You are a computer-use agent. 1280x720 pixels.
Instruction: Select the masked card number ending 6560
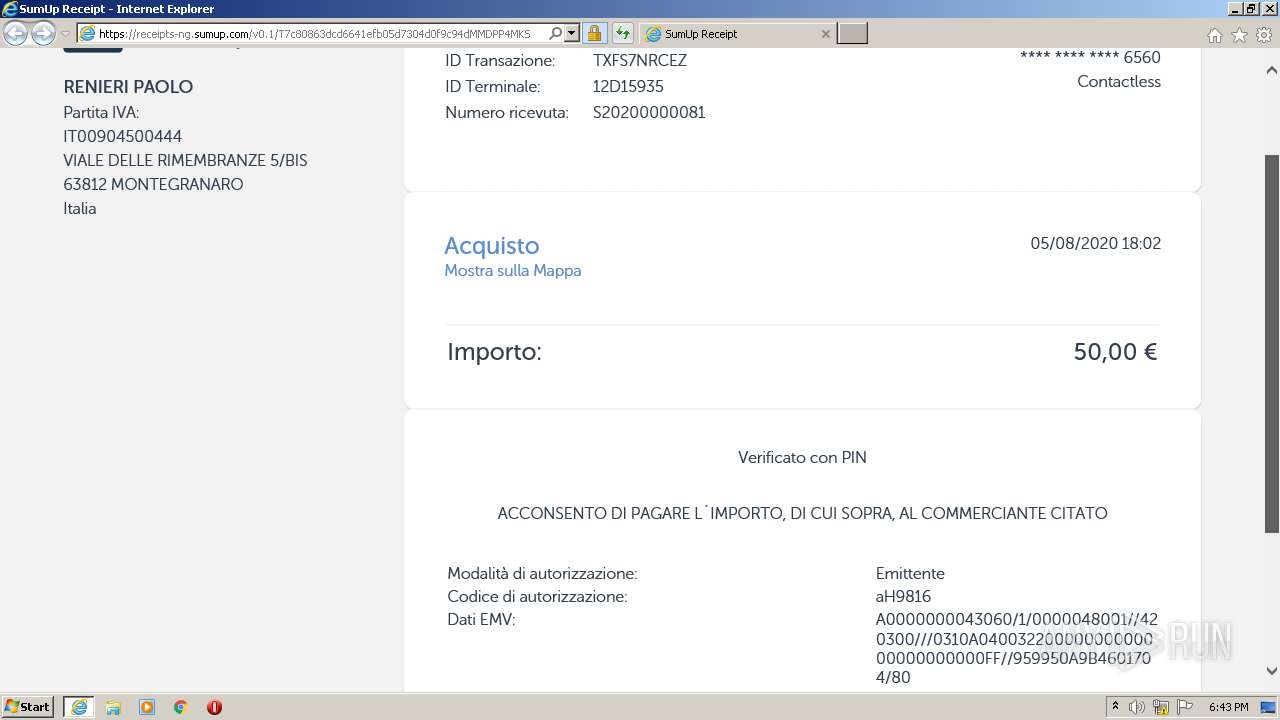1090,58
